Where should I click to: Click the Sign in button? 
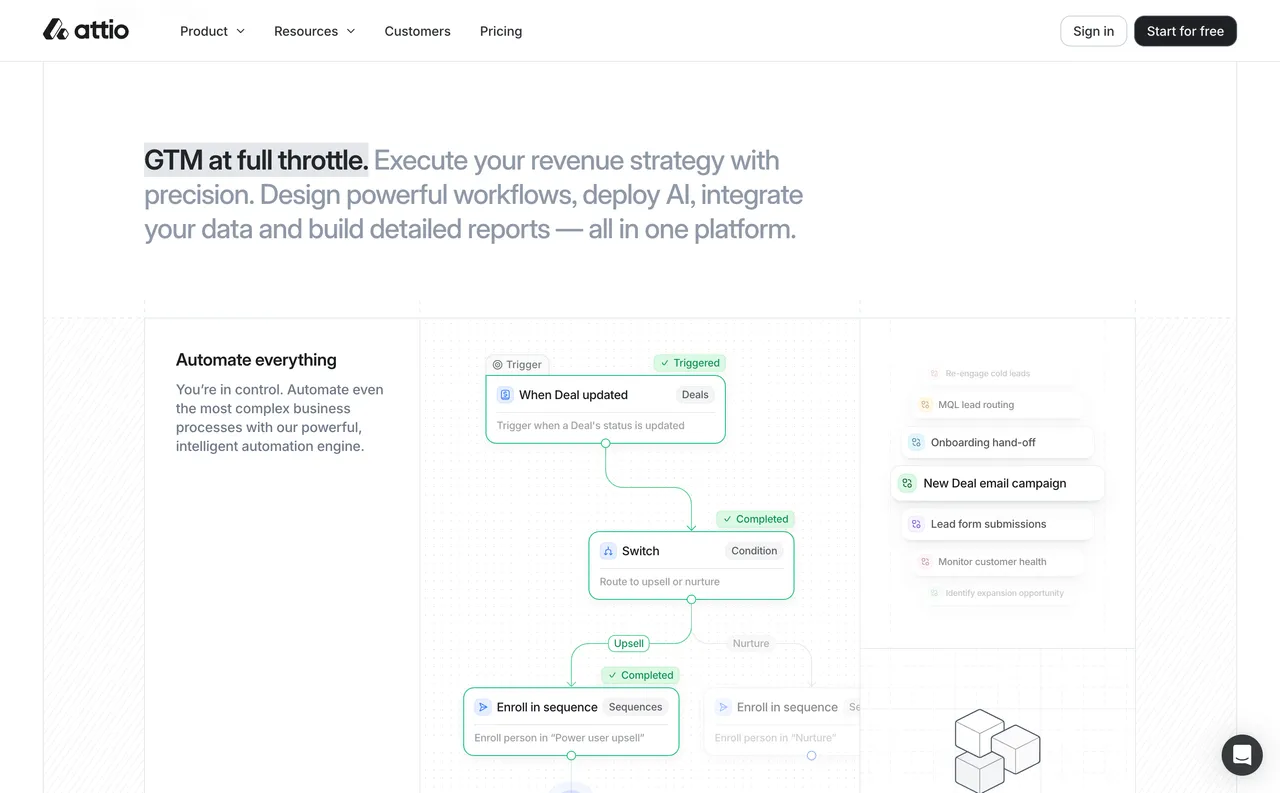pos(1093,31)
